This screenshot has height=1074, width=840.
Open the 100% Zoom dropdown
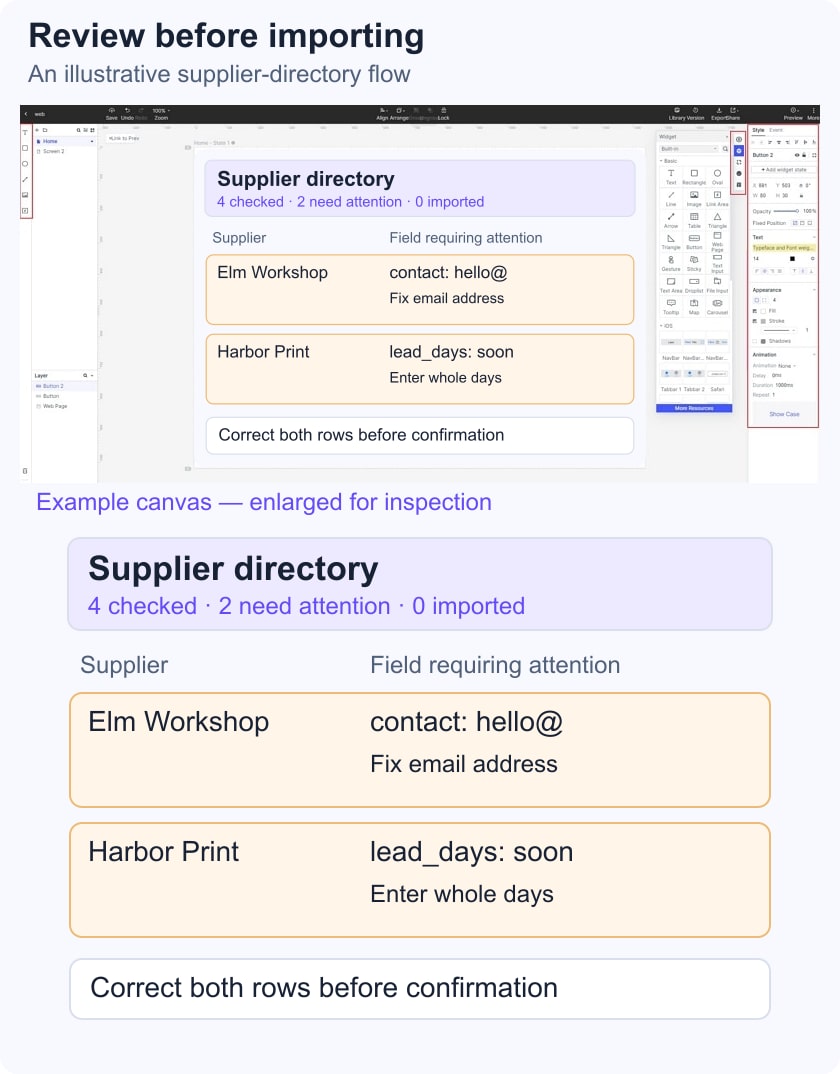pyautogui.click(x=161, y=110)
